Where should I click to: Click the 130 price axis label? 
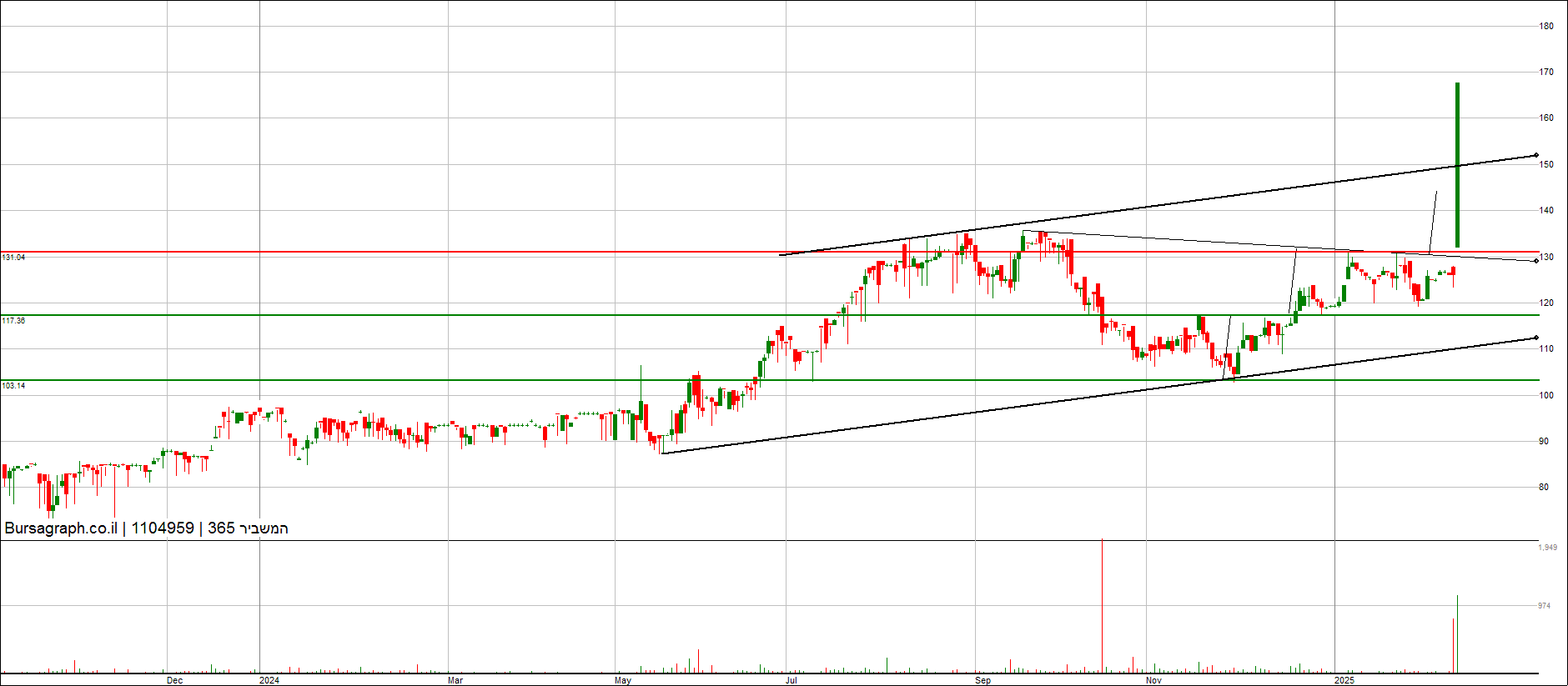(x=1546, y=258)
